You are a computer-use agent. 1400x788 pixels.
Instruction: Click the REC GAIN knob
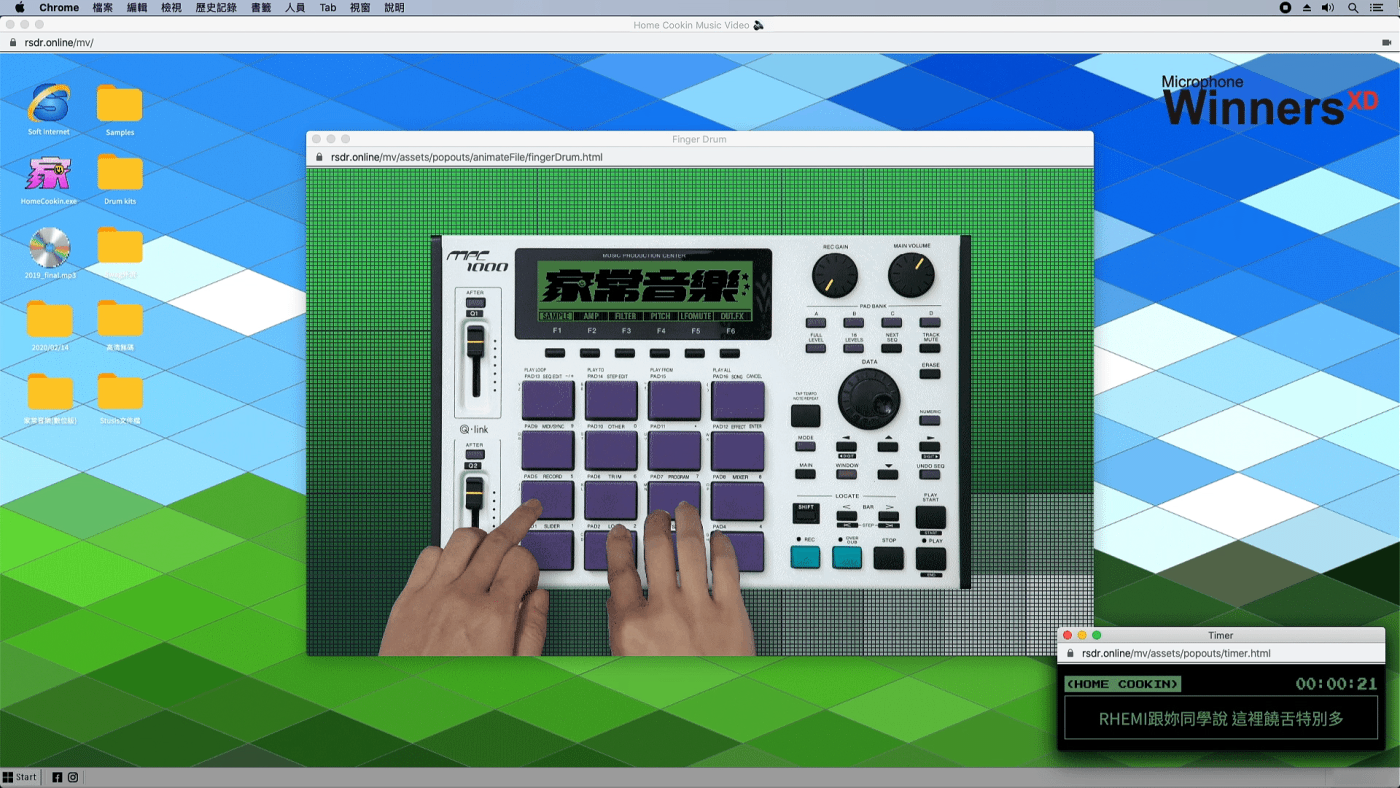(x=835, y=275)
